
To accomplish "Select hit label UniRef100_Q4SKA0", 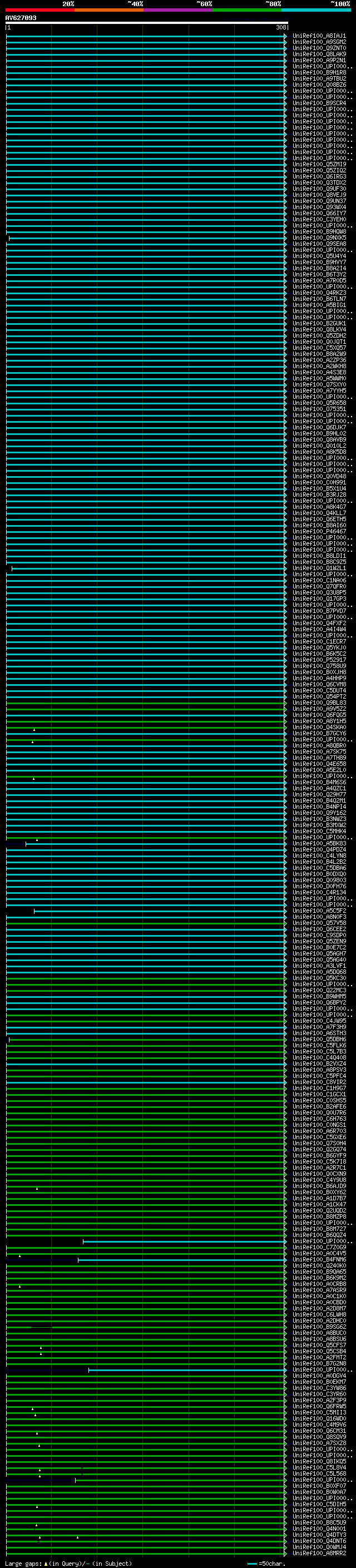I will [319, 728].
